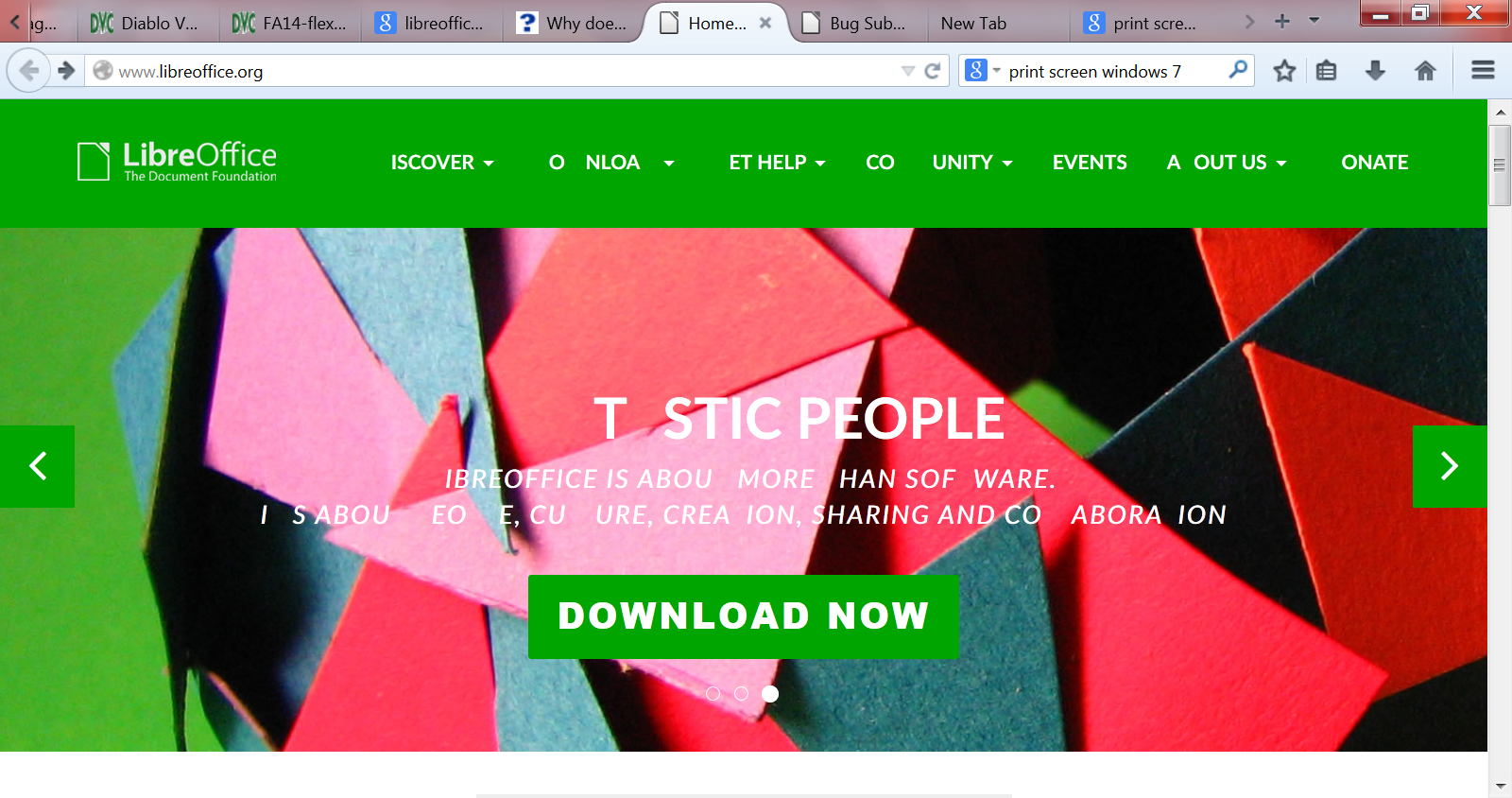Click the browser back arrow button
The image size is (1512, 798).
(x=29, y=71)
